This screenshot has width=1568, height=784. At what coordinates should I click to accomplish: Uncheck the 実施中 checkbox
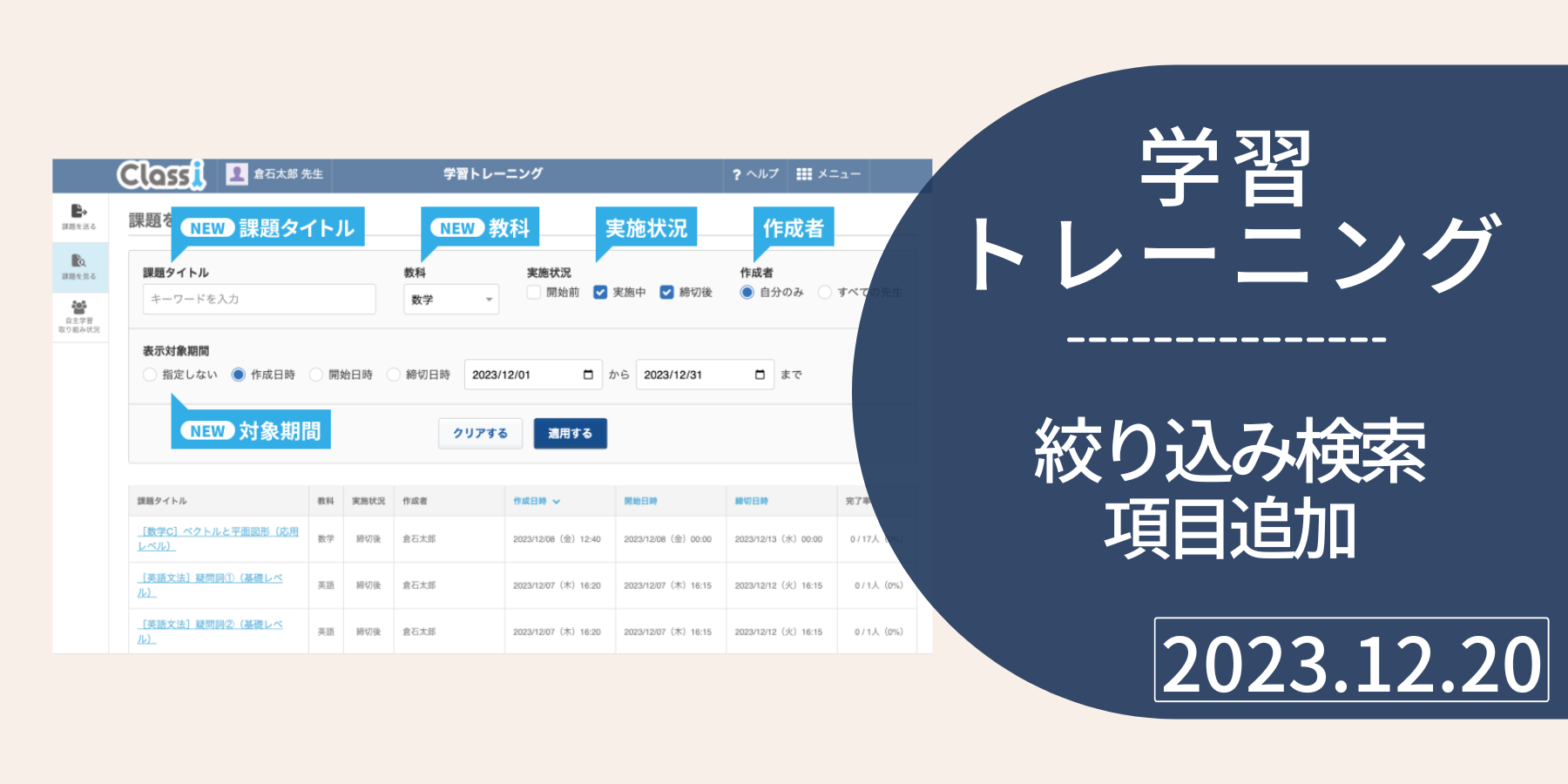click(x=600, y=292)
